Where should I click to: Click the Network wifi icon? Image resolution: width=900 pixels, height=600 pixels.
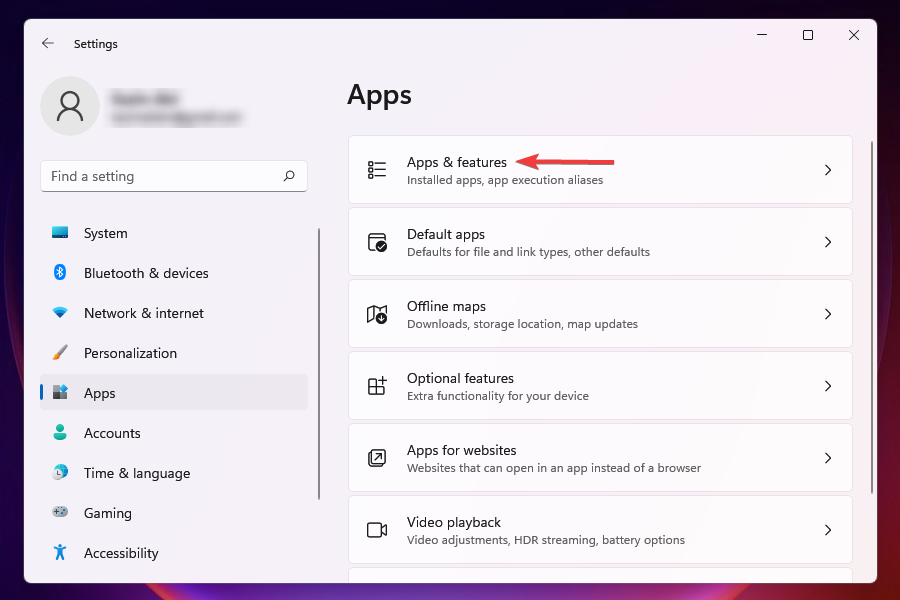[60, 312]
